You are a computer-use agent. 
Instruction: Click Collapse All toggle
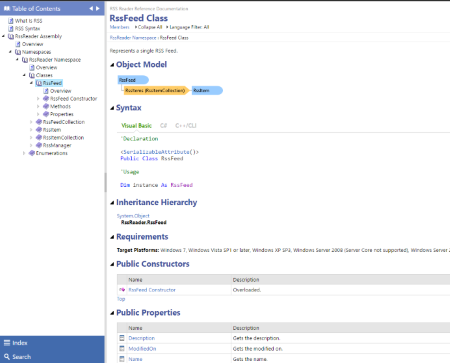click(x=148, y=27)
